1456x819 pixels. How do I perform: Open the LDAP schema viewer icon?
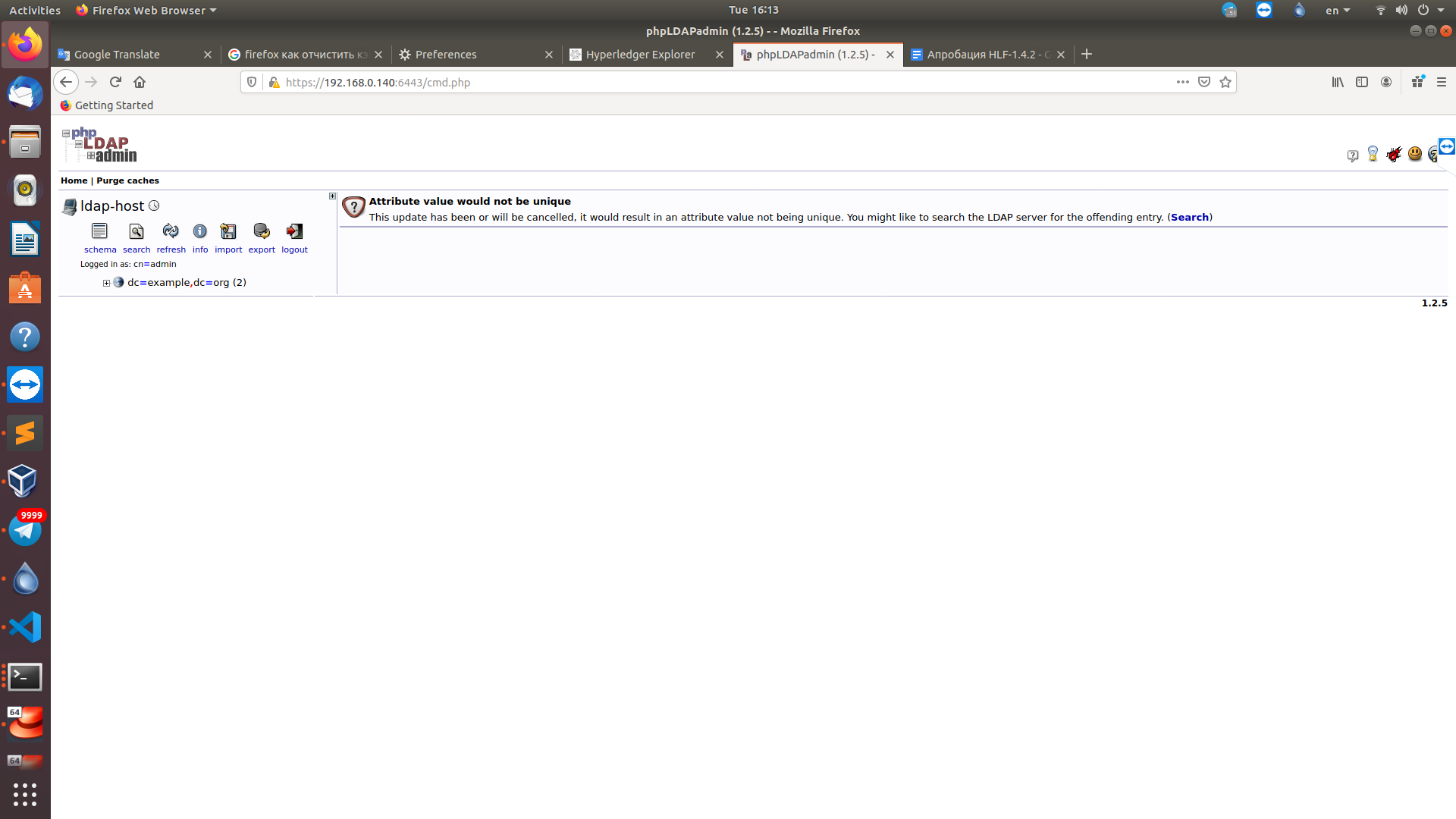(99, 231)
